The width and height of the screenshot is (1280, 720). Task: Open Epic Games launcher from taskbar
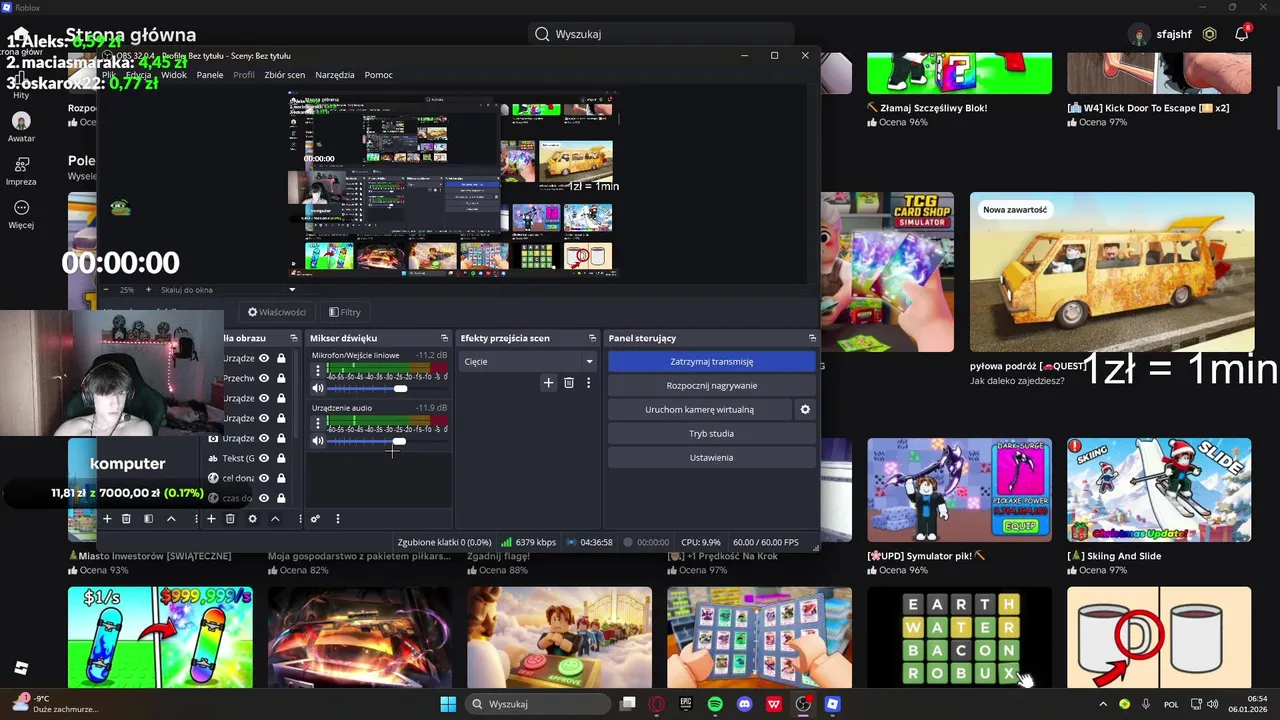click(x=686, y=704)
